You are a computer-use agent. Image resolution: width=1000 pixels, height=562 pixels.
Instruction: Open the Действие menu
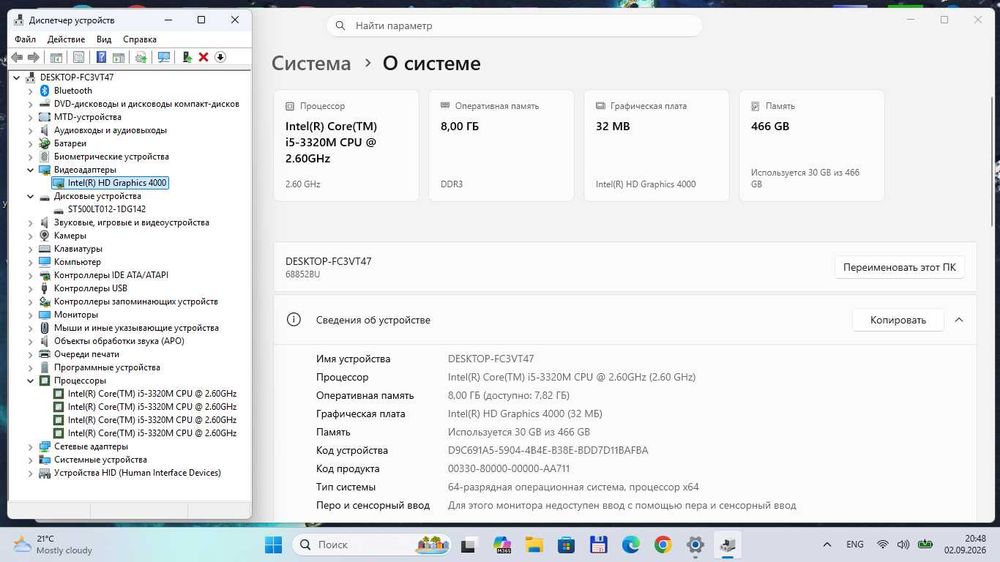pyautogui.click(x=66, y=39)
